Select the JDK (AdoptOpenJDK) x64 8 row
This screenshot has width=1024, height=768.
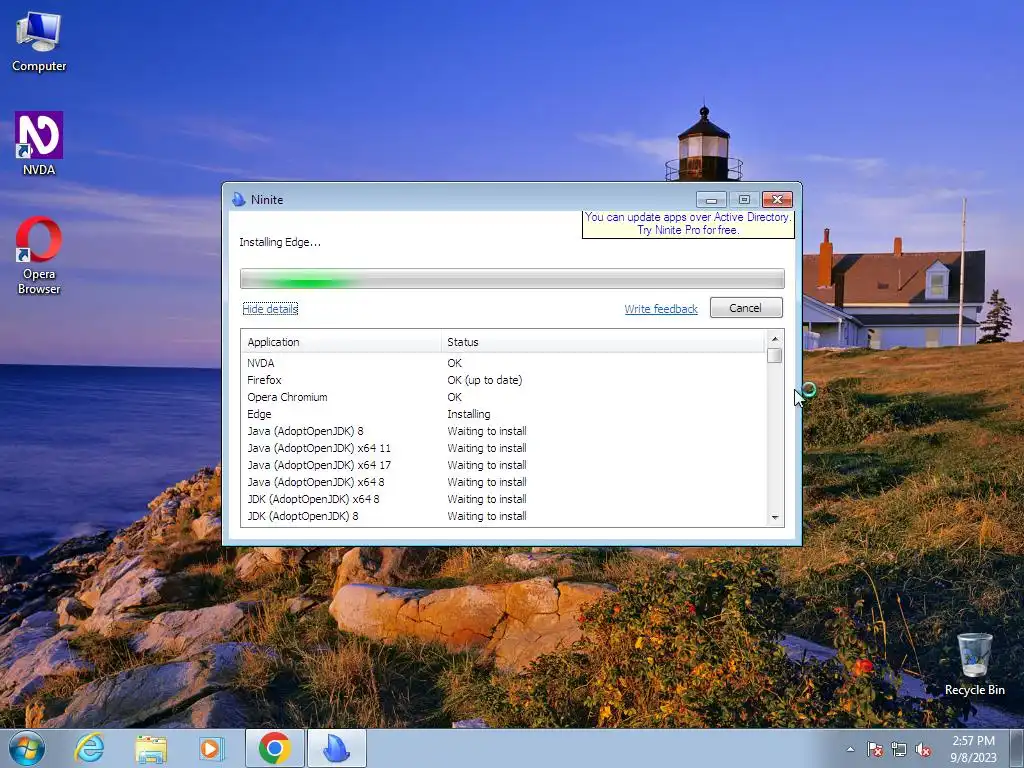(503, 498)
